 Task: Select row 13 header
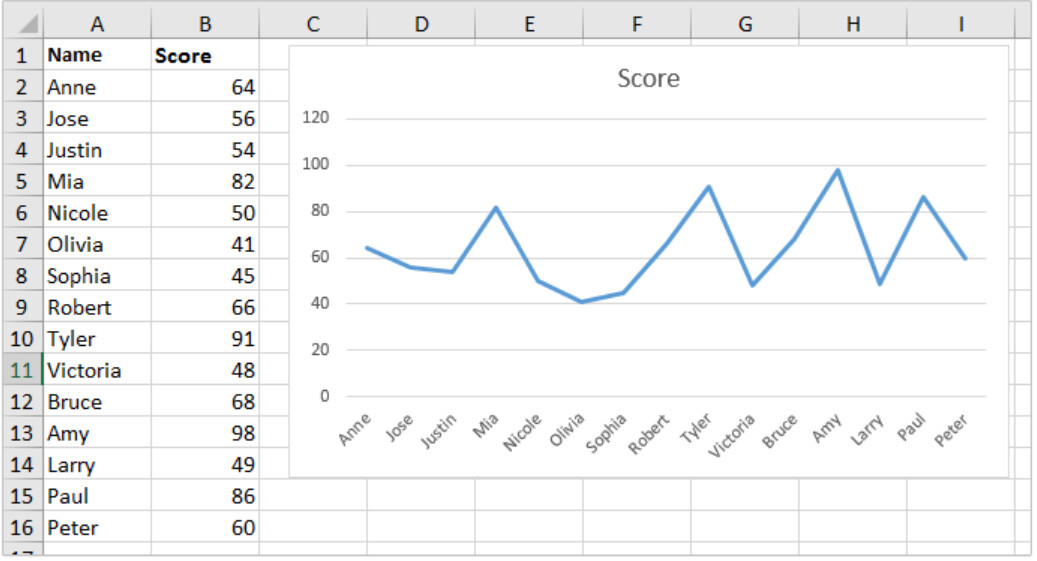coord(22,433)
